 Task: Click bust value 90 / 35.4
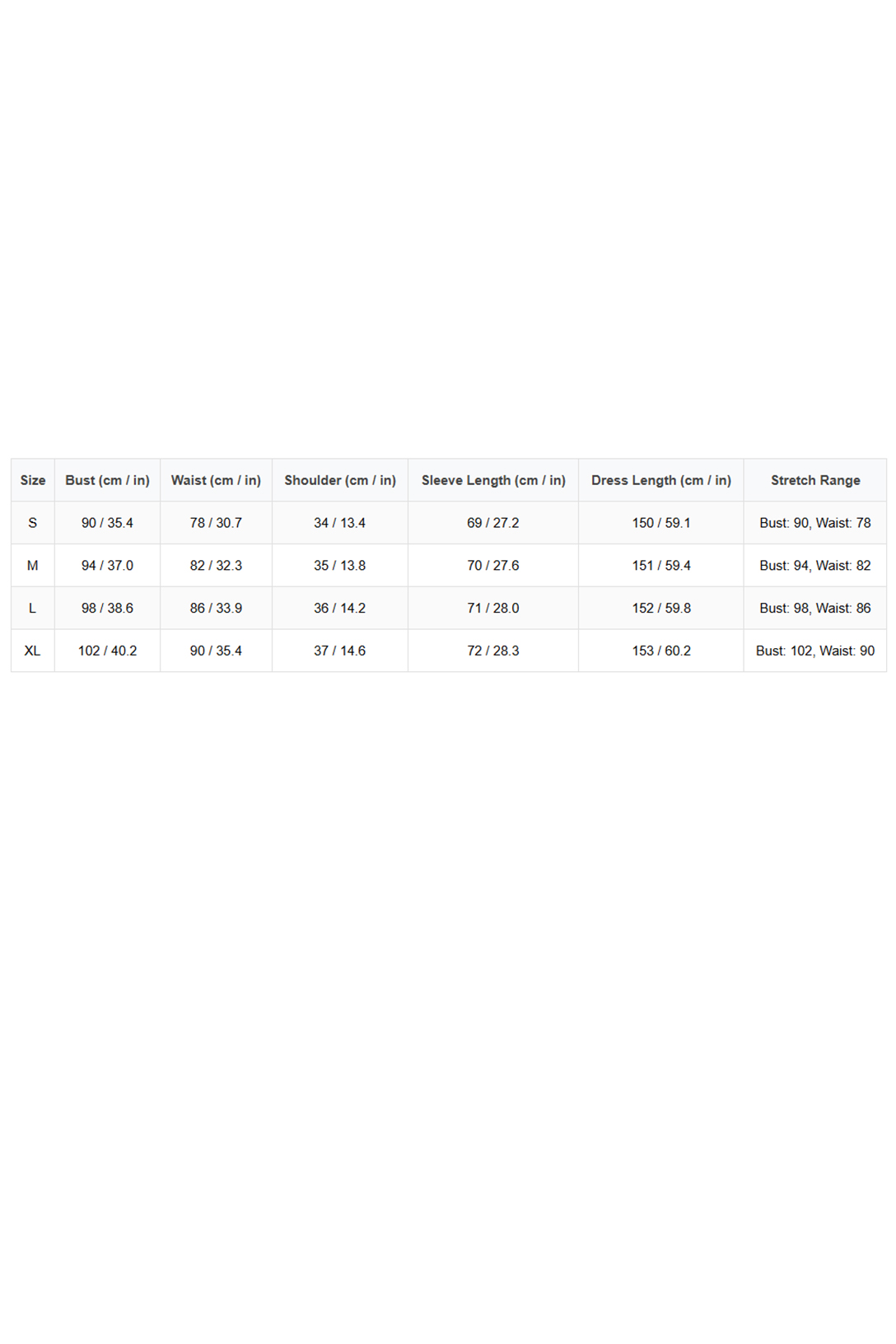(x=107, y=523)
